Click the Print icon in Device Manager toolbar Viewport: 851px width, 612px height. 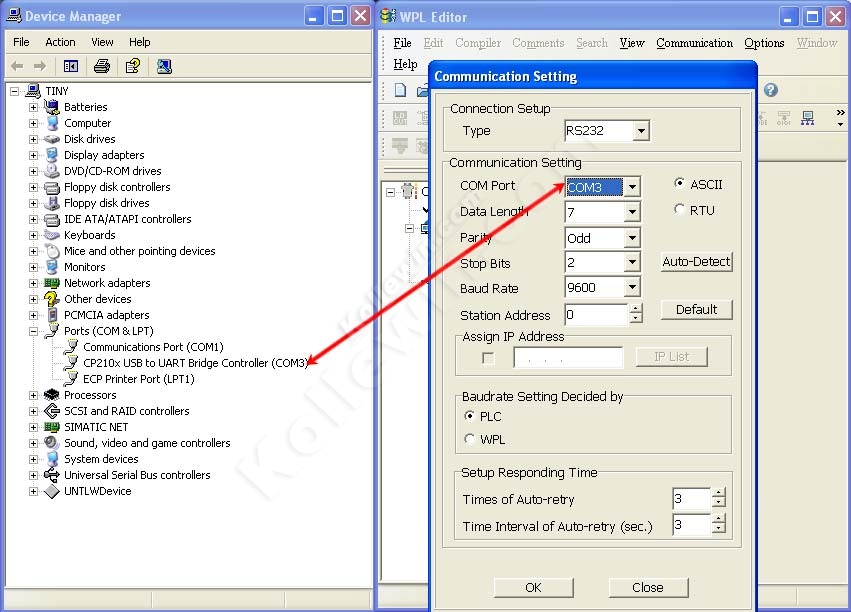[x=101, y=66]
